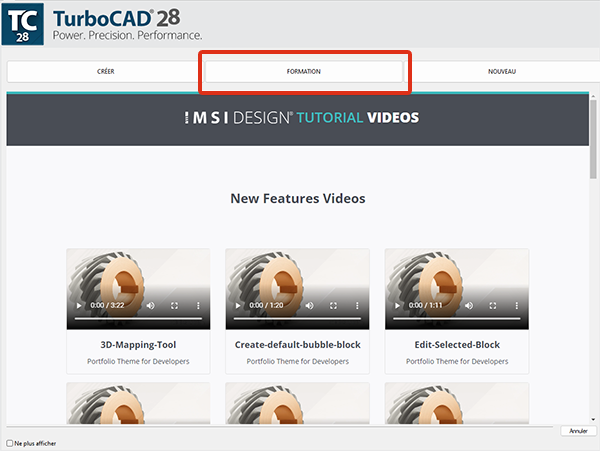This screenshot has width=600, height=451.
Task: Open options menu of Edit-Selected-Block video
Action: click(517, 305)
